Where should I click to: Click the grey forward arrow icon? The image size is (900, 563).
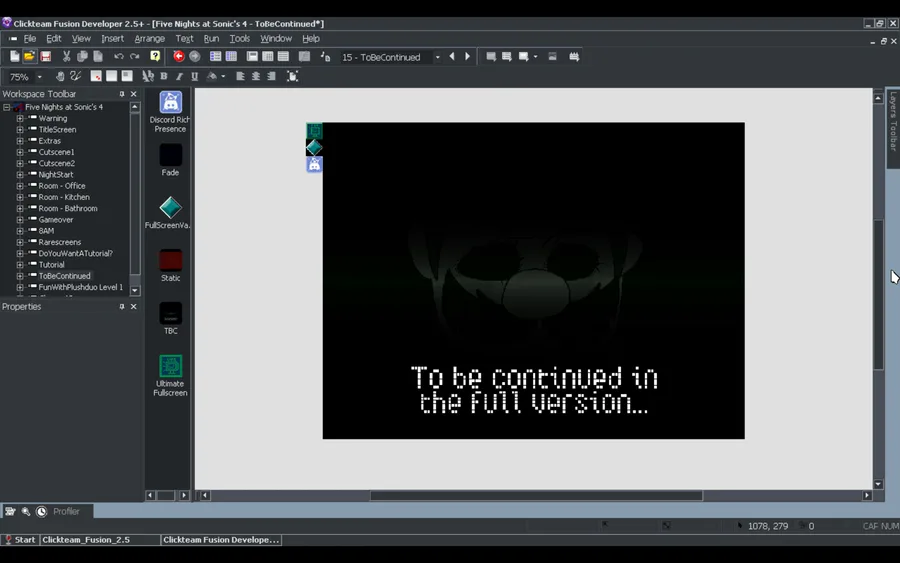point(195,56)
